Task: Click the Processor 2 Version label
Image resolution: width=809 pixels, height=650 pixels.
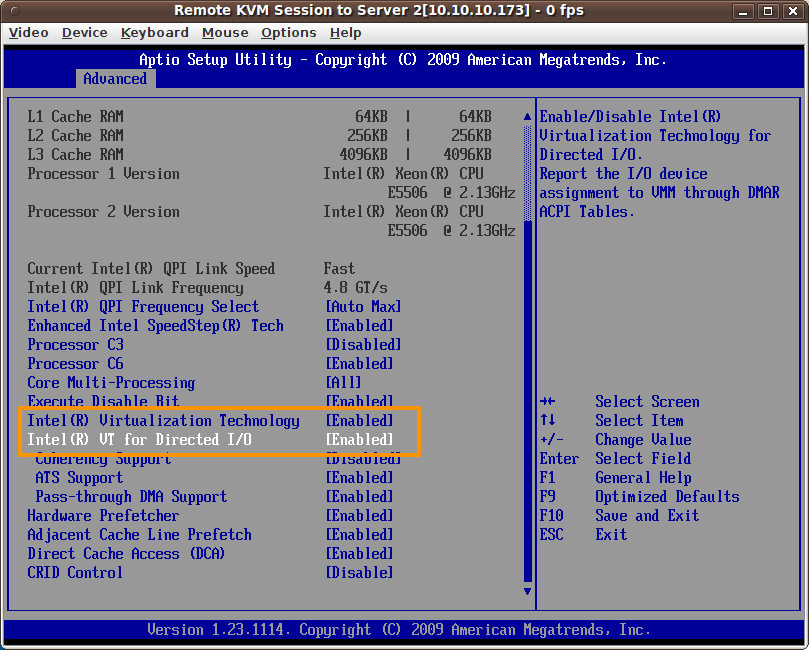Action: [x=103, y=212]
